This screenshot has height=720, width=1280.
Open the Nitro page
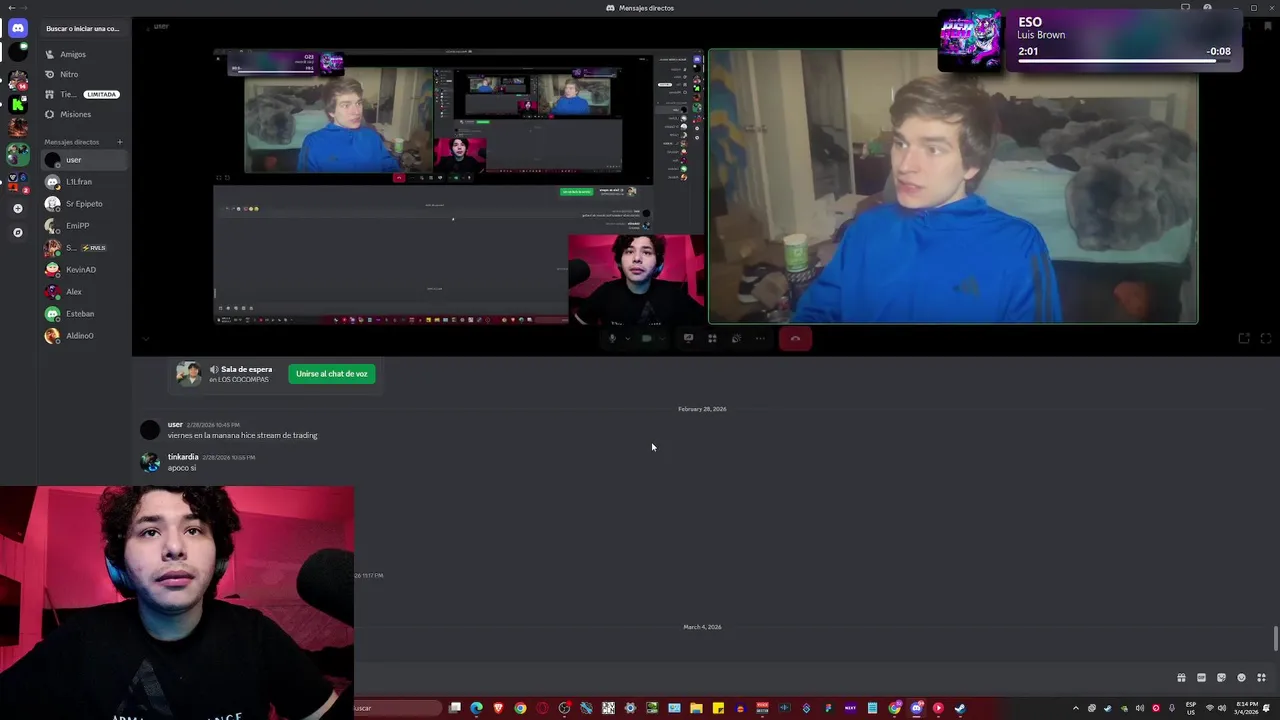pos(84,74)
